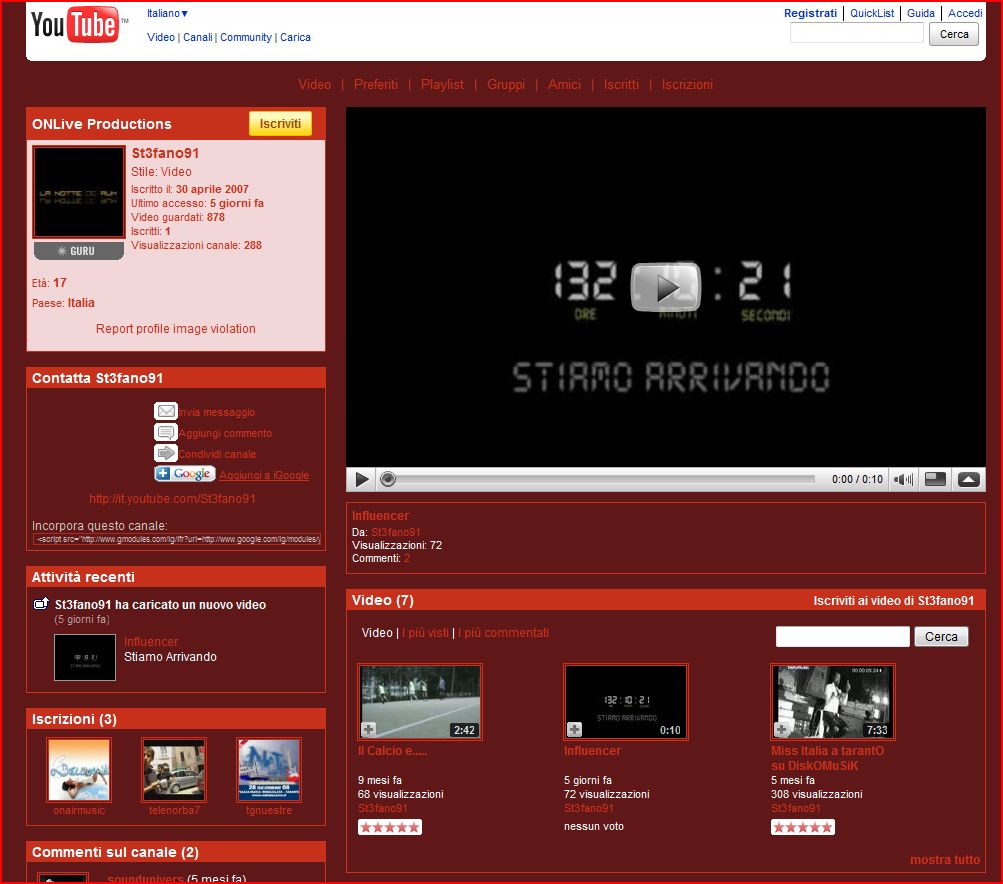Open the onairmusic subscription thumbnail
This screenshot has height=884, width=1003.
(x=79, y=770)
